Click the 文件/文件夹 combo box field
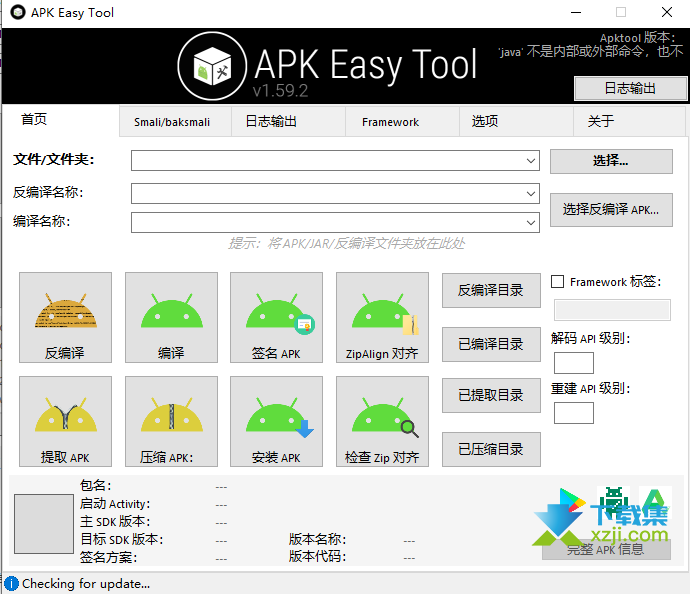This screenshot has height=594, width=690. (x=335, y=161)
